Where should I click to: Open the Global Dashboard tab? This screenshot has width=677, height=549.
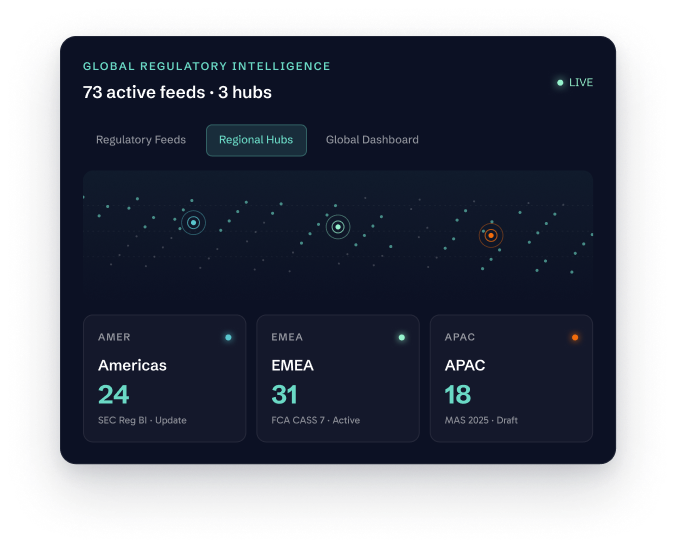point(372,140)
